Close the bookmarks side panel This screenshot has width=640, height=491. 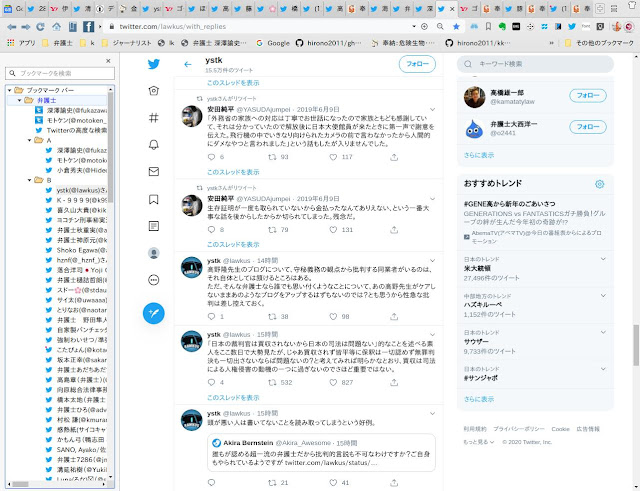[x=108, y=61]
